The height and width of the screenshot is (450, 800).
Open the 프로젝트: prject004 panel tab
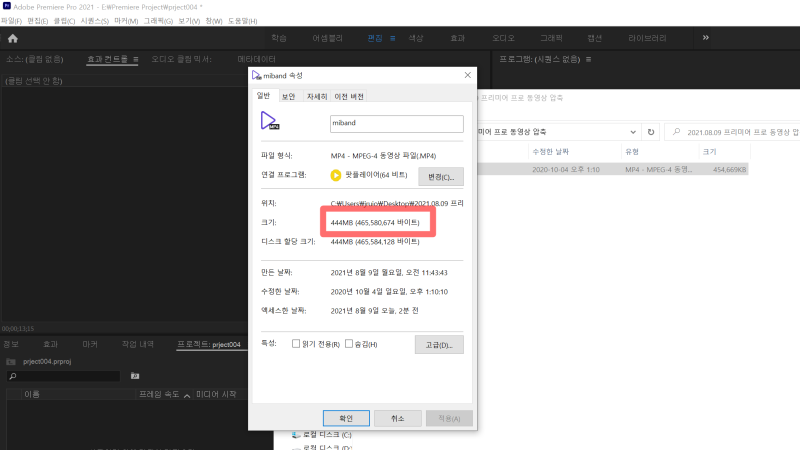pos(209,344)
